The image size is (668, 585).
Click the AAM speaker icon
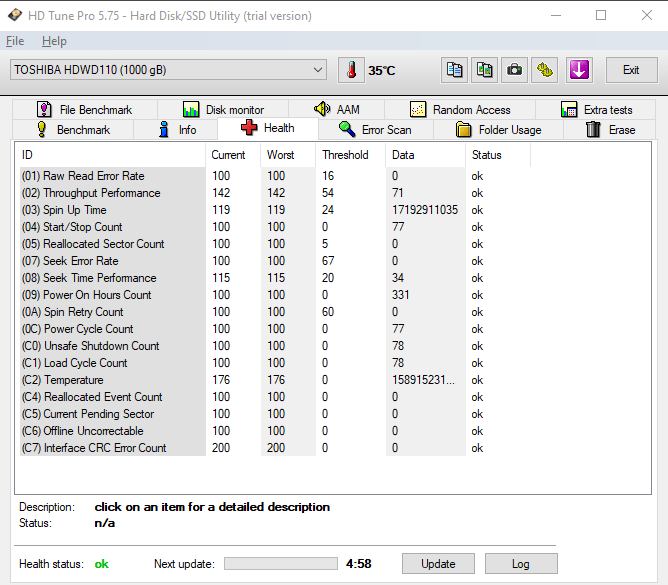[322, 109]
